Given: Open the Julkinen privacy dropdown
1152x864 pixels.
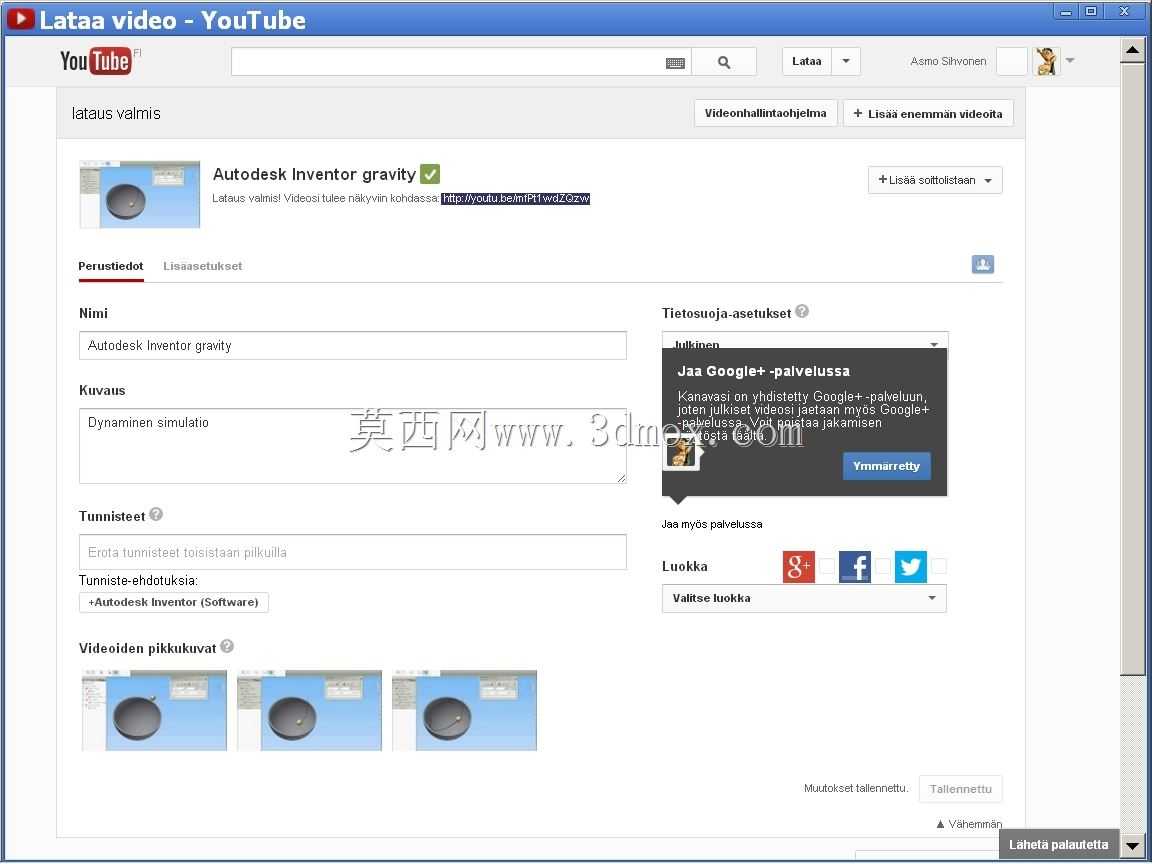Looking at the screenshot, I should (x=804, y=342).
